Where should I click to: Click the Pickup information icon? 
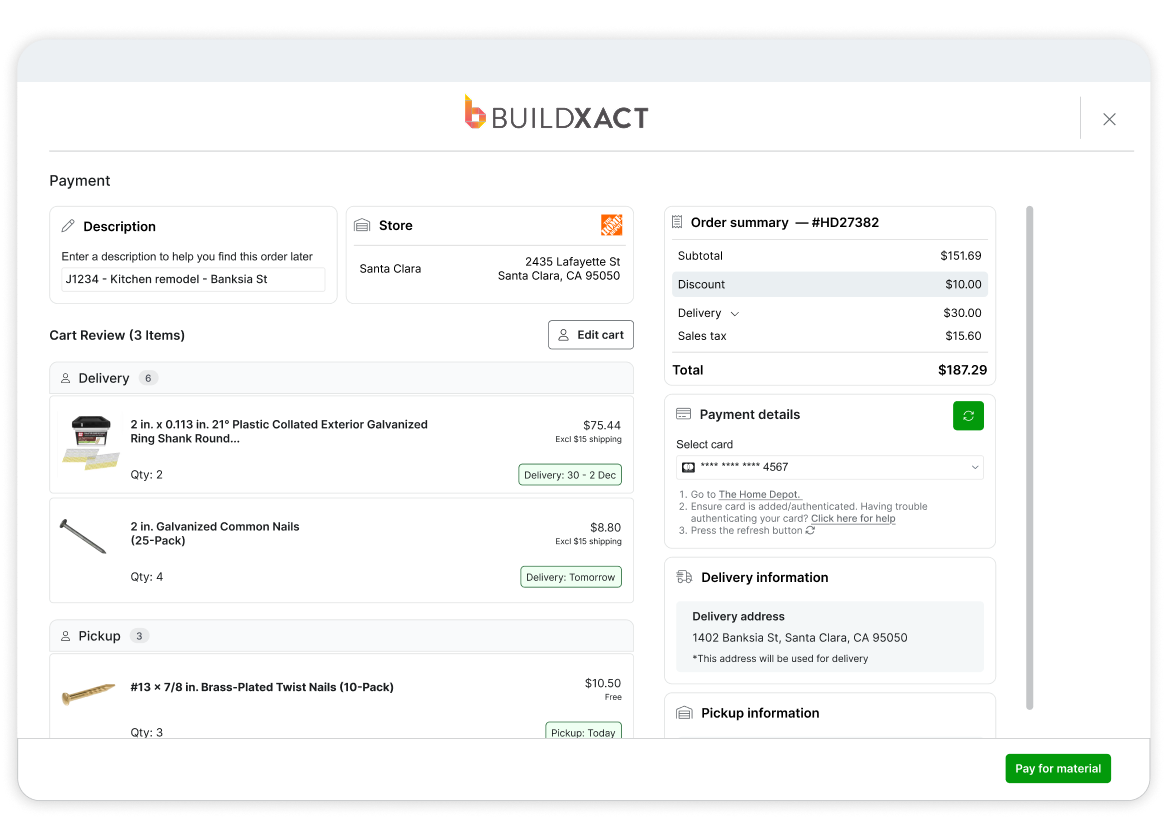(684, 713)
